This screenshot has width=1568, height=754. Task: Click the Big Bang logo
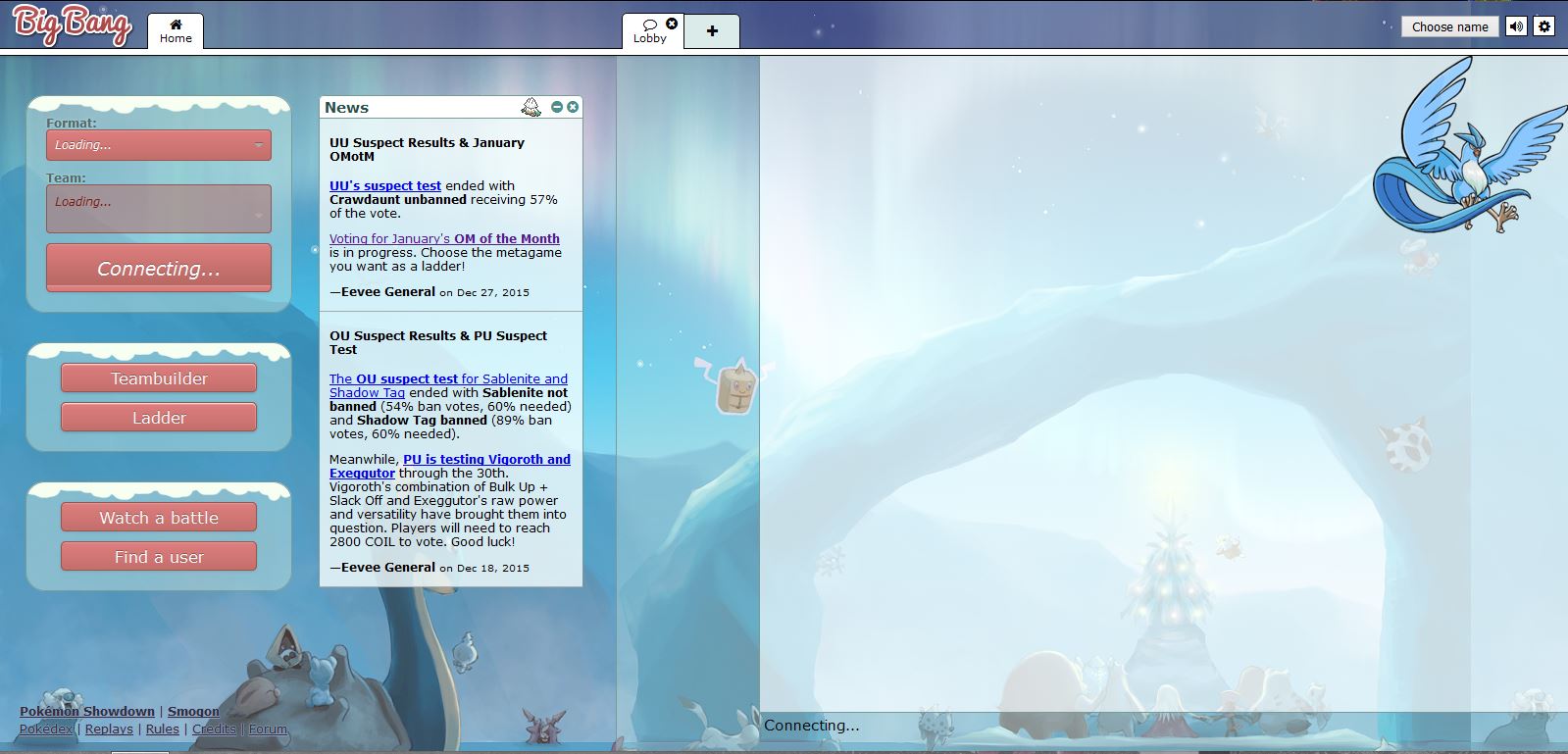[72, 25]
